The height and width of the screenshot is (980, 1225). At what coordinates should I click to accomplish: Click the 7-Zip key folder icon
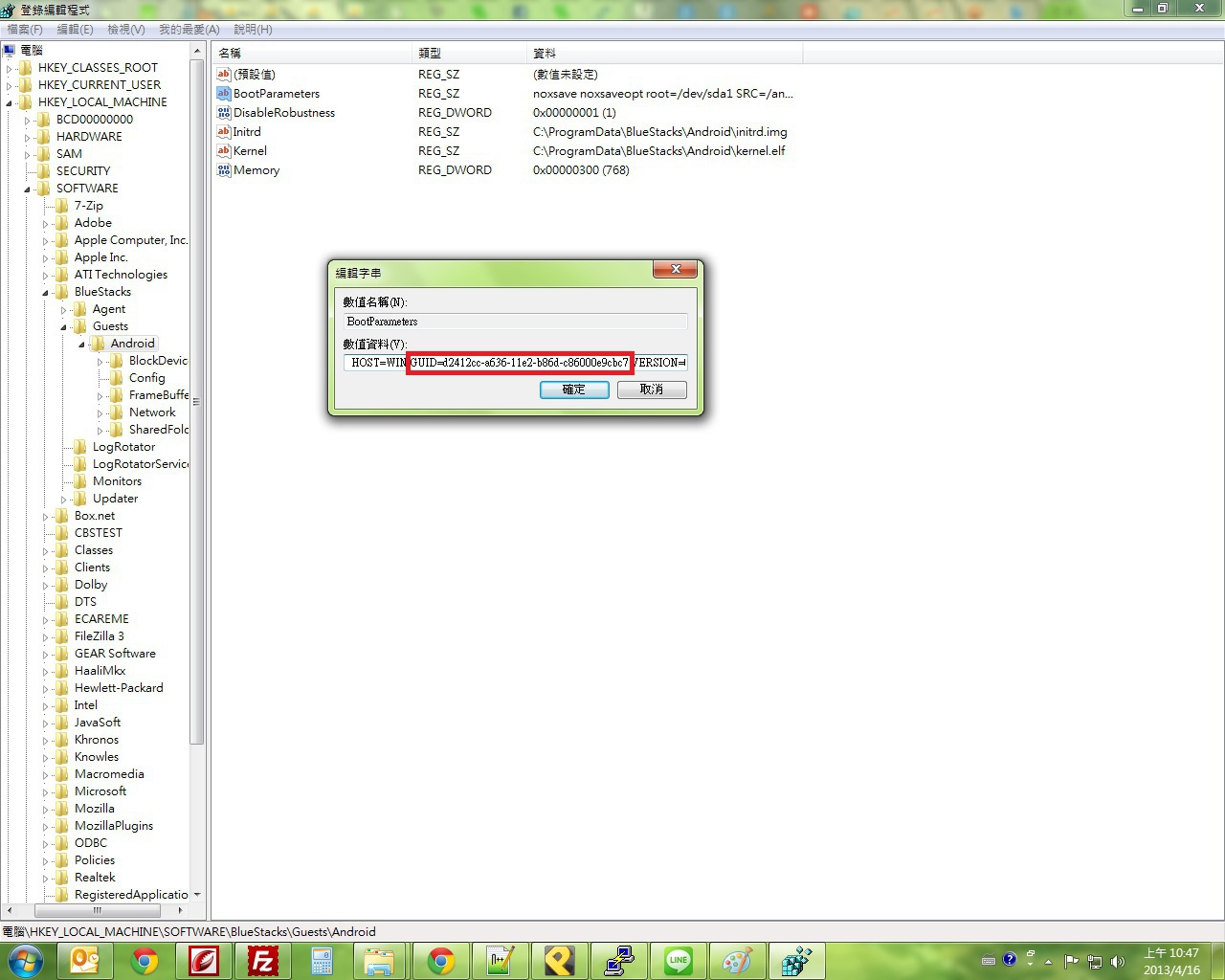tap(61, 206)
